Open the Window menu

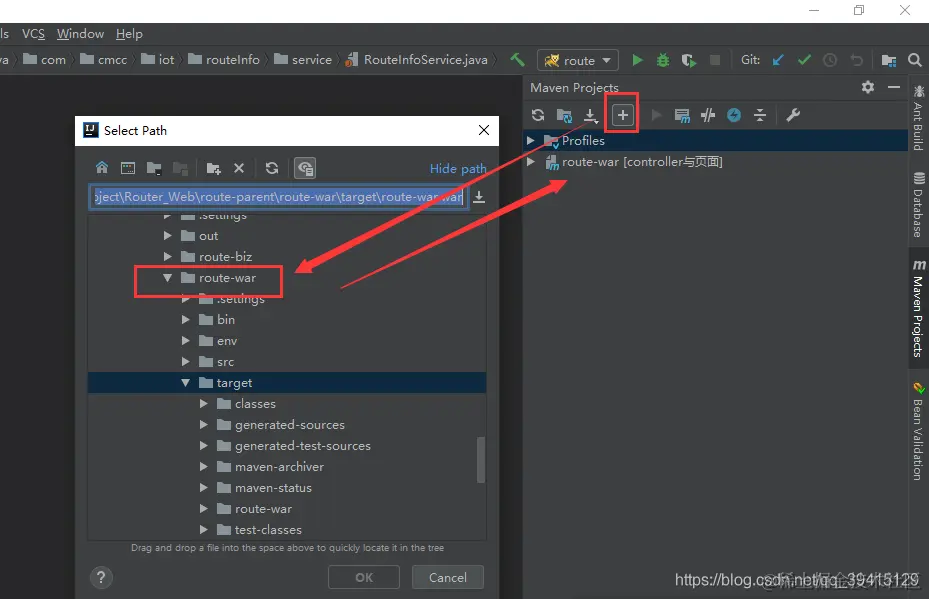(80, 34)
